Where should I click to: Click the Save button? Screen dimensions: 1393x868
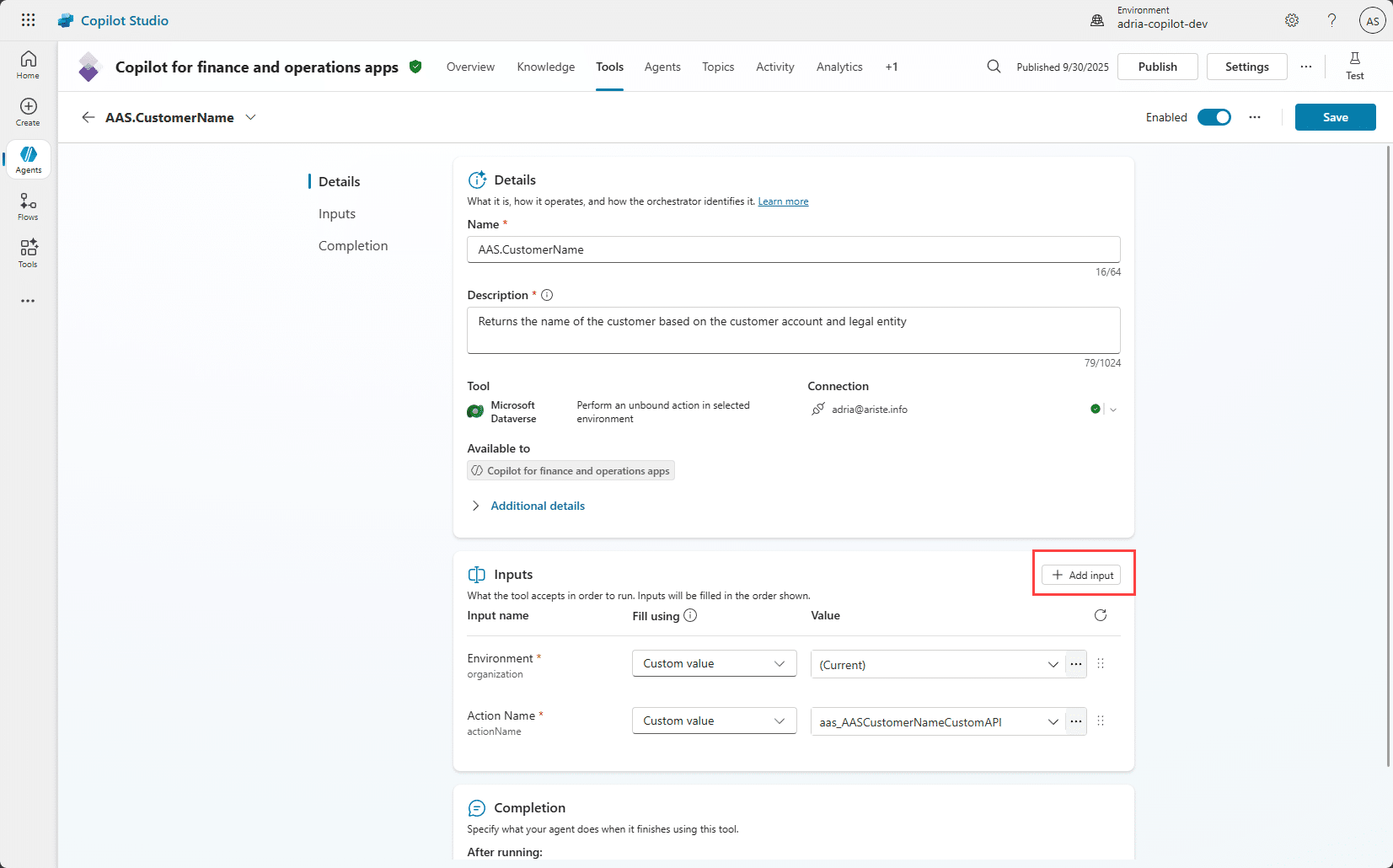pos(1335,117)
